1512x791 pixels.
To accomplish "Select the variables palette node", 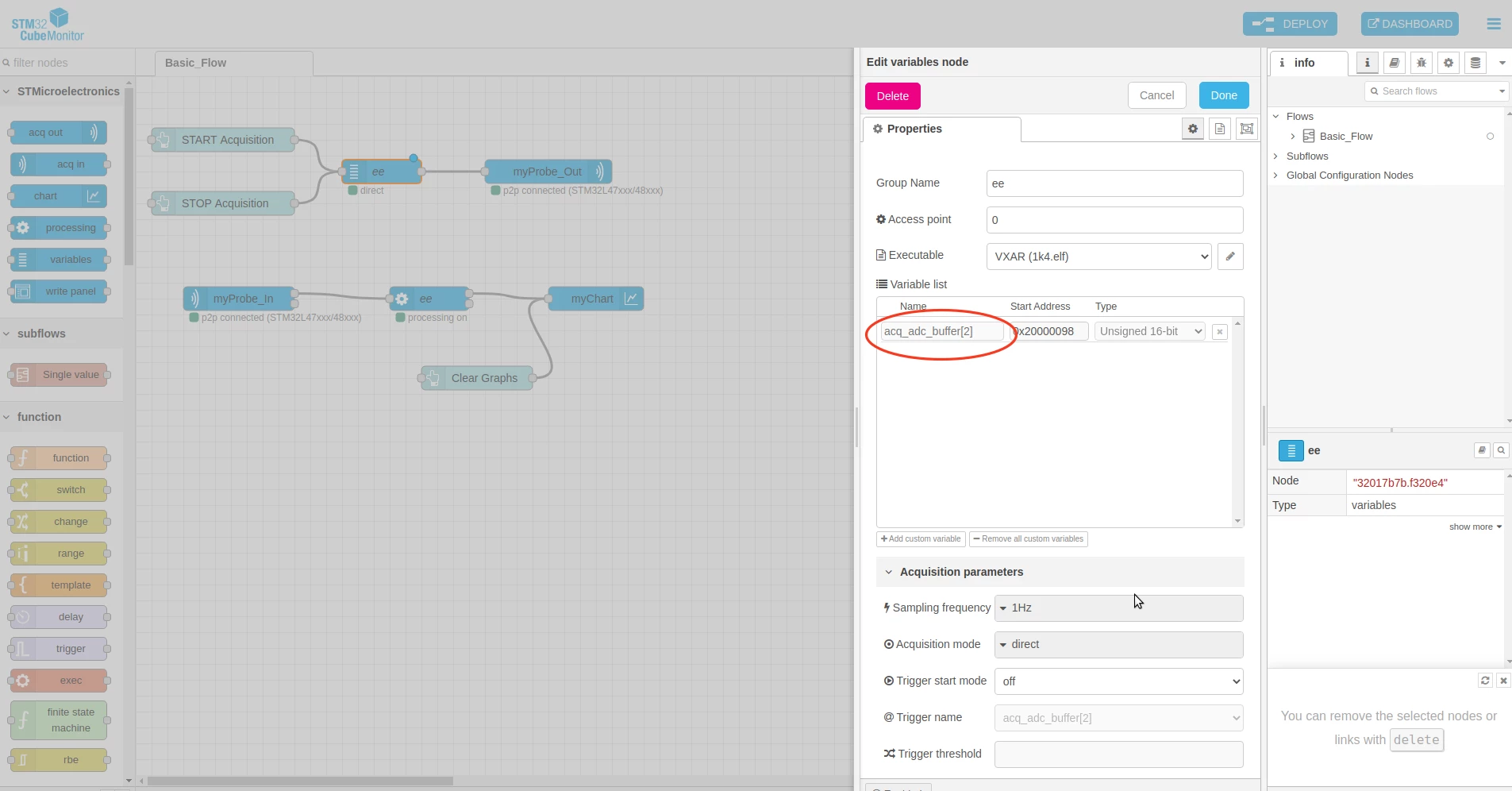I will (59, 260).
